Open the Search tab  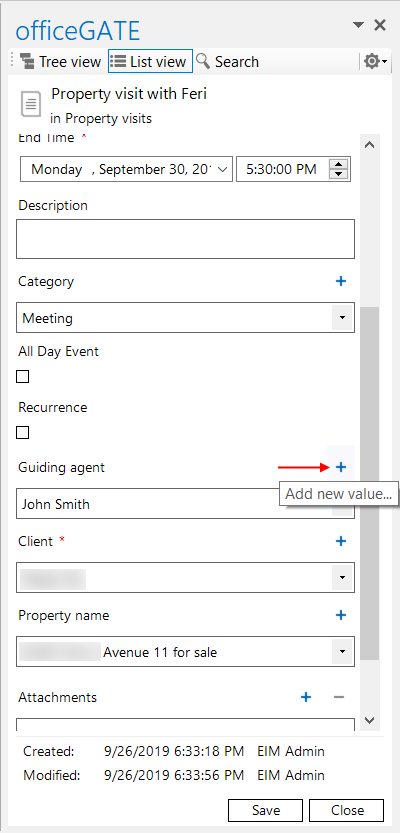[227, 62]
